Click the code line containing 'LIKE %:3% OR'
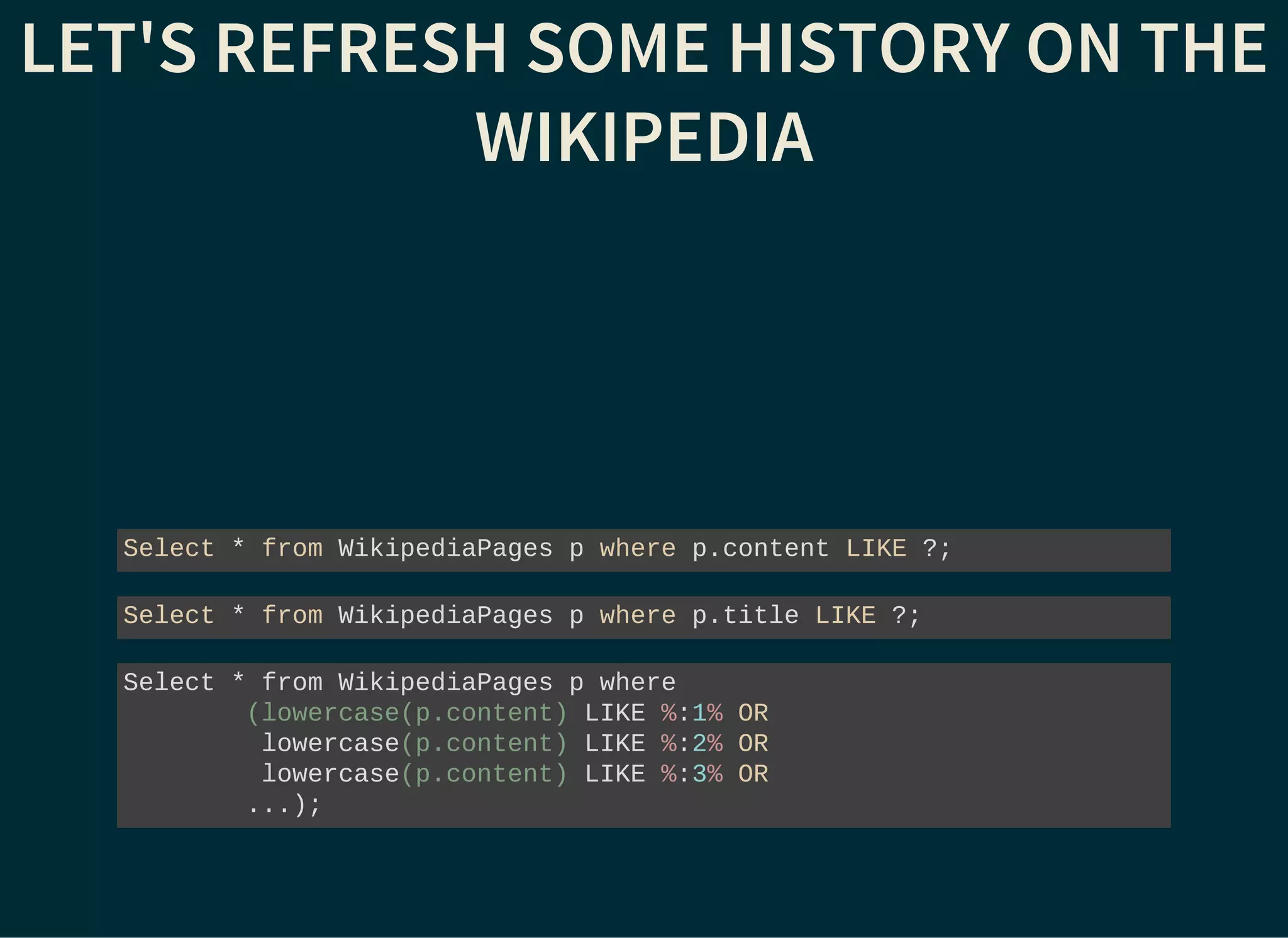 [x=515, y=774]
